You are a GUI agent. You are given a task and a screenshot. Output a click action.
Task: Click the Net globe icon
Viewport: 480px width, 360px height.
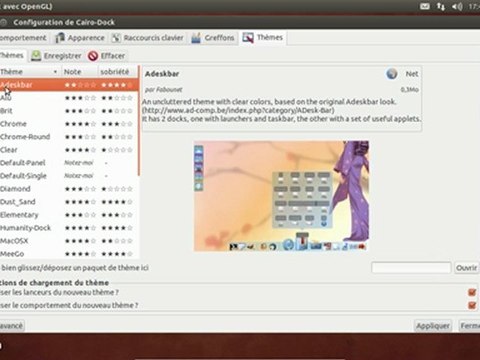pos(392,74)
